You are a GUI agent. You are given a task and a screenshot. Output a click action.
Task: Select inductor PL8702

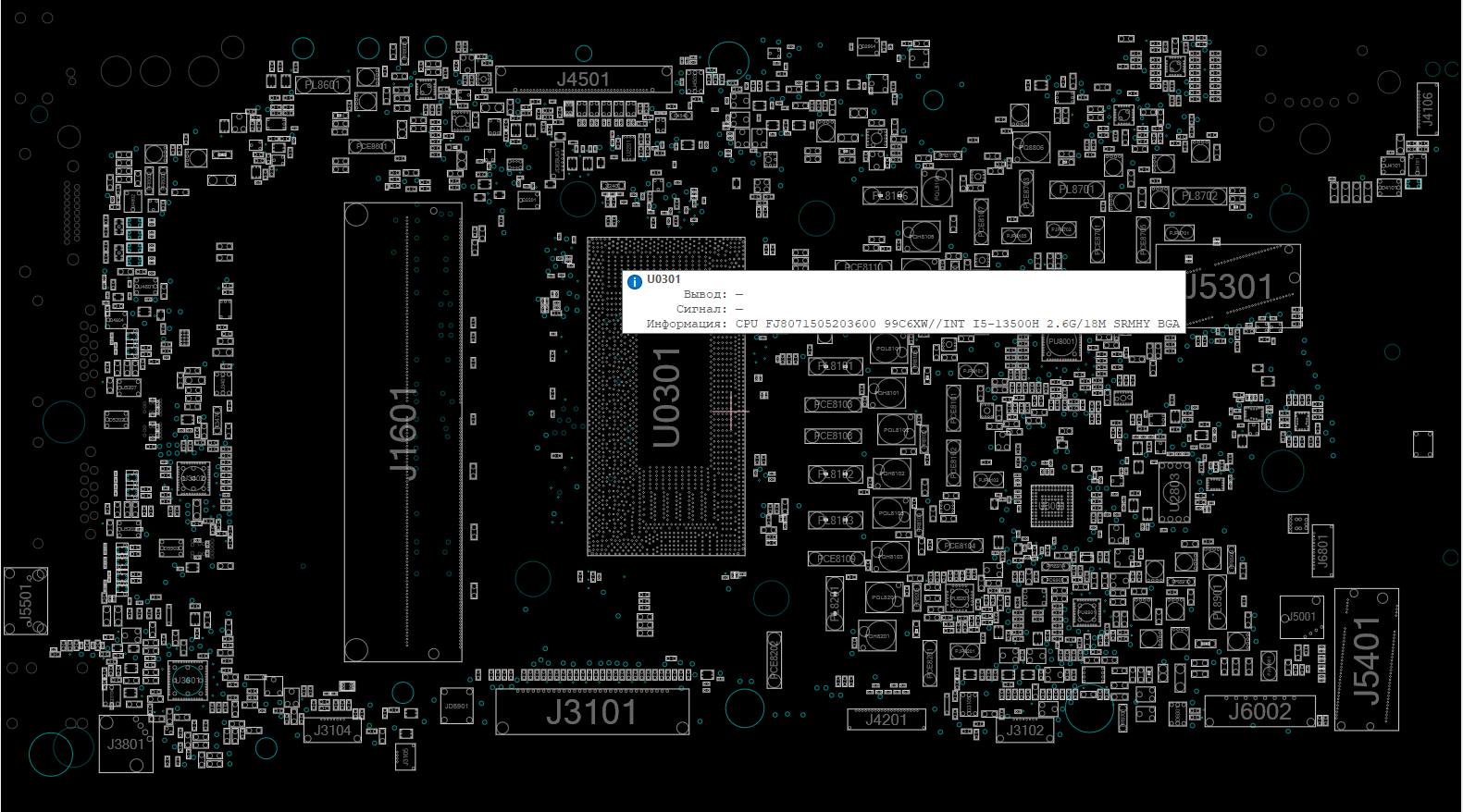[1200, 196]
